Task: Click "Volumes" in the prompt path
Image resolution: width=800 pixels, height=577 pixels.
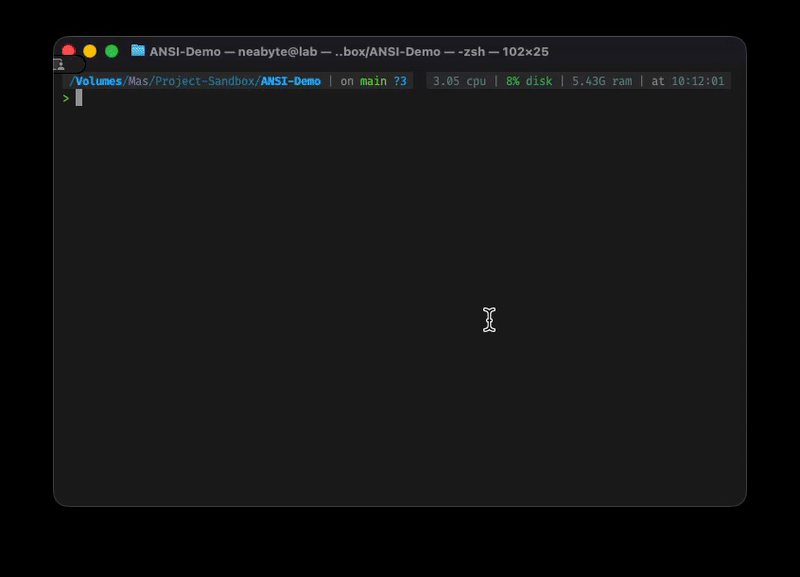Action: [99, 81]
